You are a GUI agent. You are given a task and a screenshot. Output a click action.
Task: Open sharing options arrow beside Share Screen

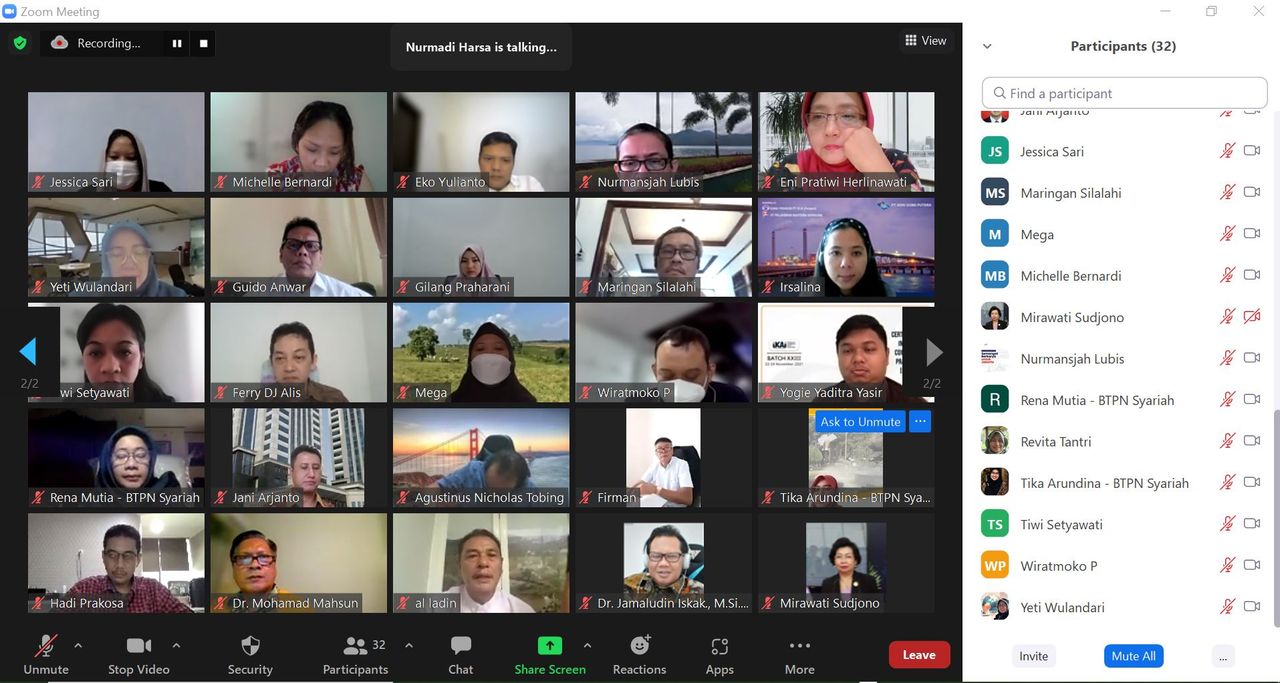(587, 646)
